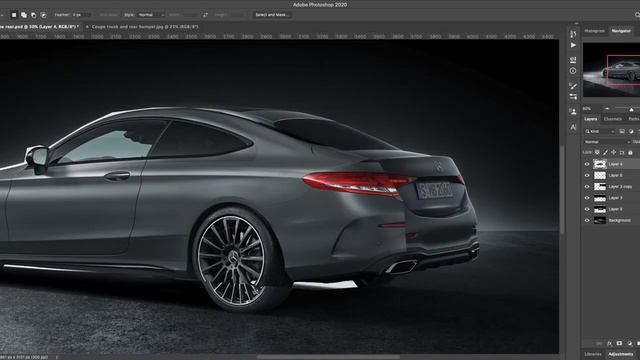Open the Brush Settings panel icon

coord(573,97)
